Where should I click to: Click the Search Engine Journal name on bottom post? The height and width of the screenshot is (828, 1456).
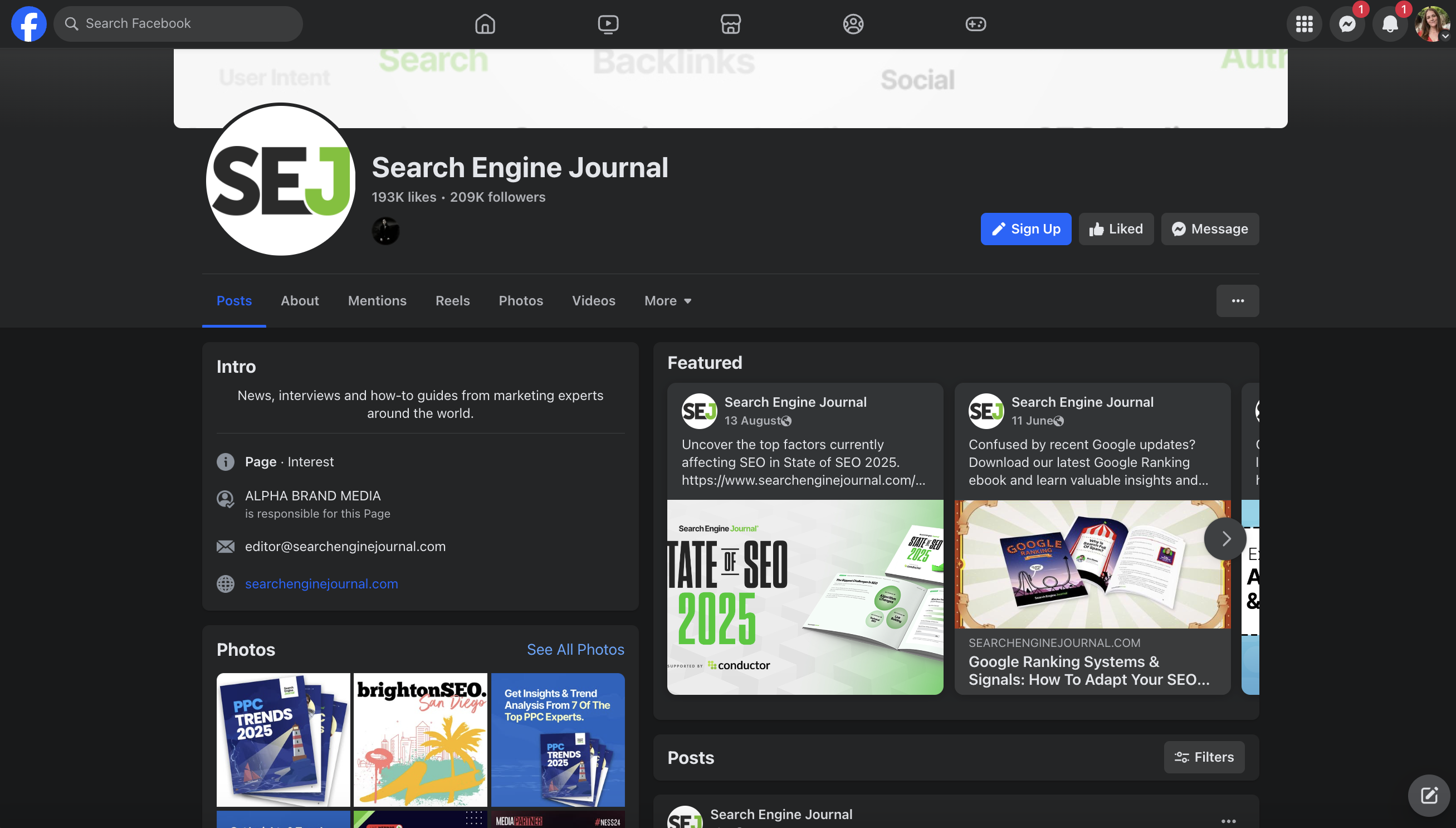tap(781, 815)
